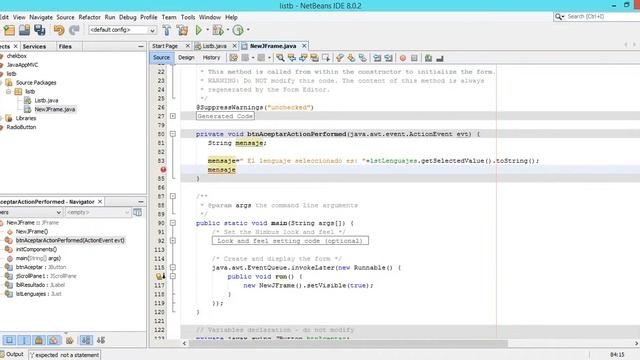Screen dimensions: 640x360
Task: Open the Profile Project dropdown arrow
Action: (248, 30)
